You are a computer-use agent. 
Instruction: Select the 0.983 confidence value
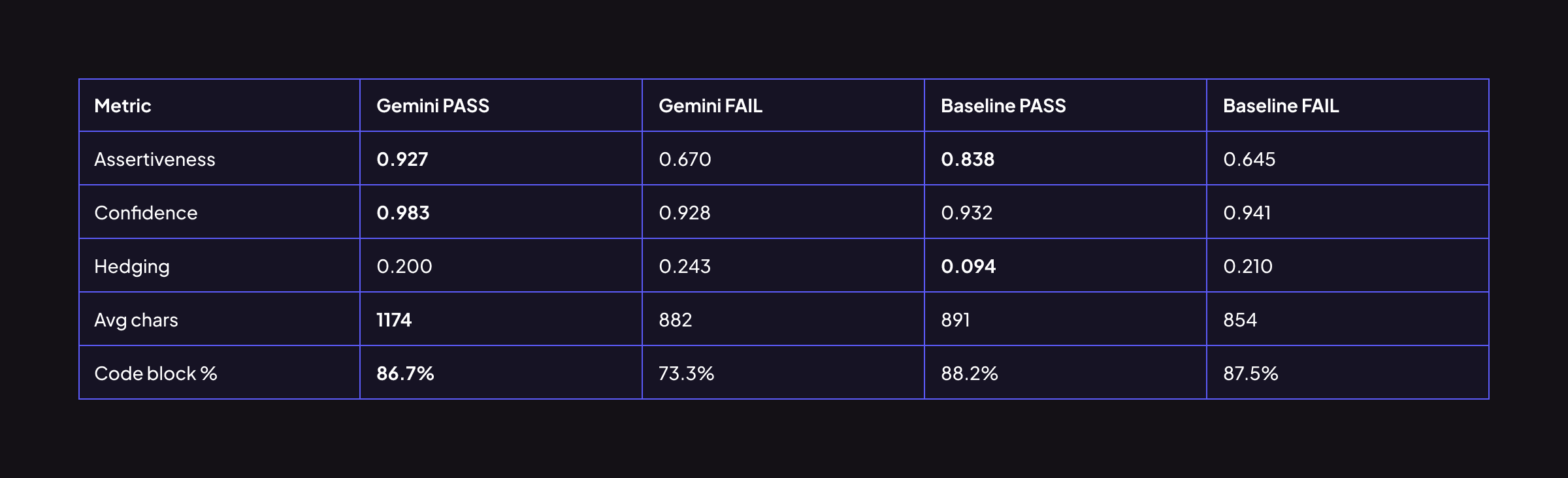point(403,213)
